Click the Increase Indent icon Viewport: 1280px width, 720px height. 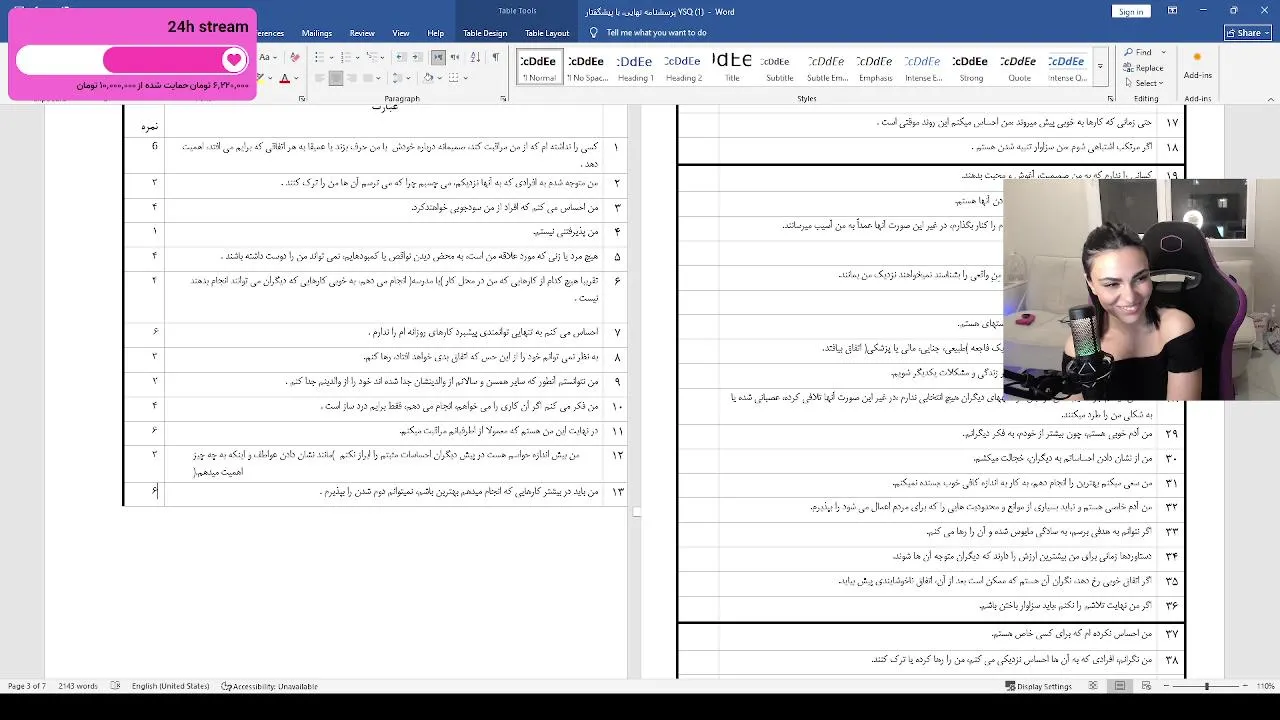pyautogui.click(x=418, y=57)
